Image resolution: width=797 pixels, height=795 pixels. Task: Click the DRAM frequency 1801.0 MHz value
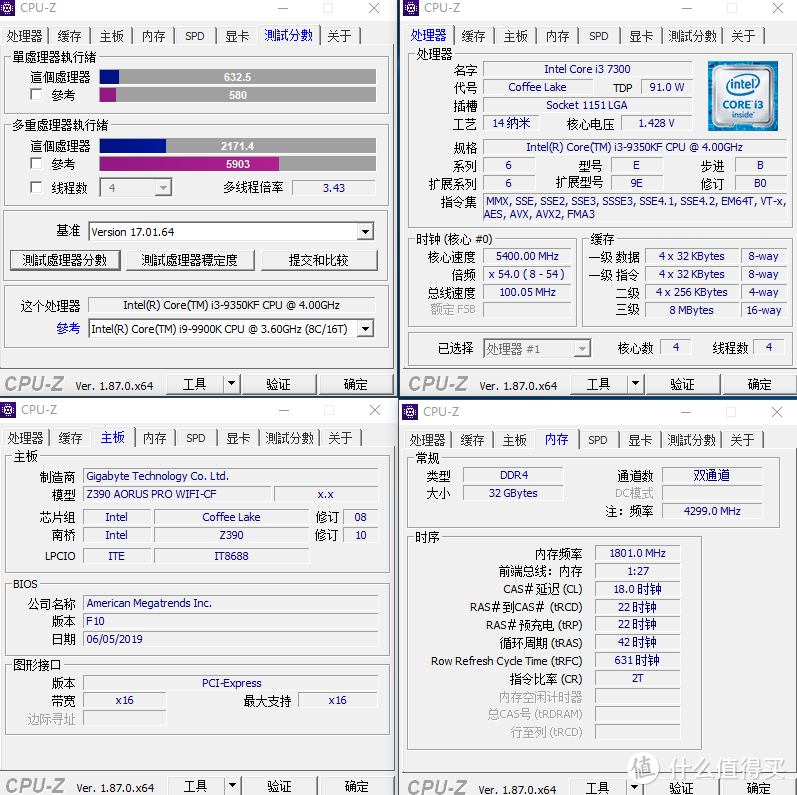pos(637,553)
